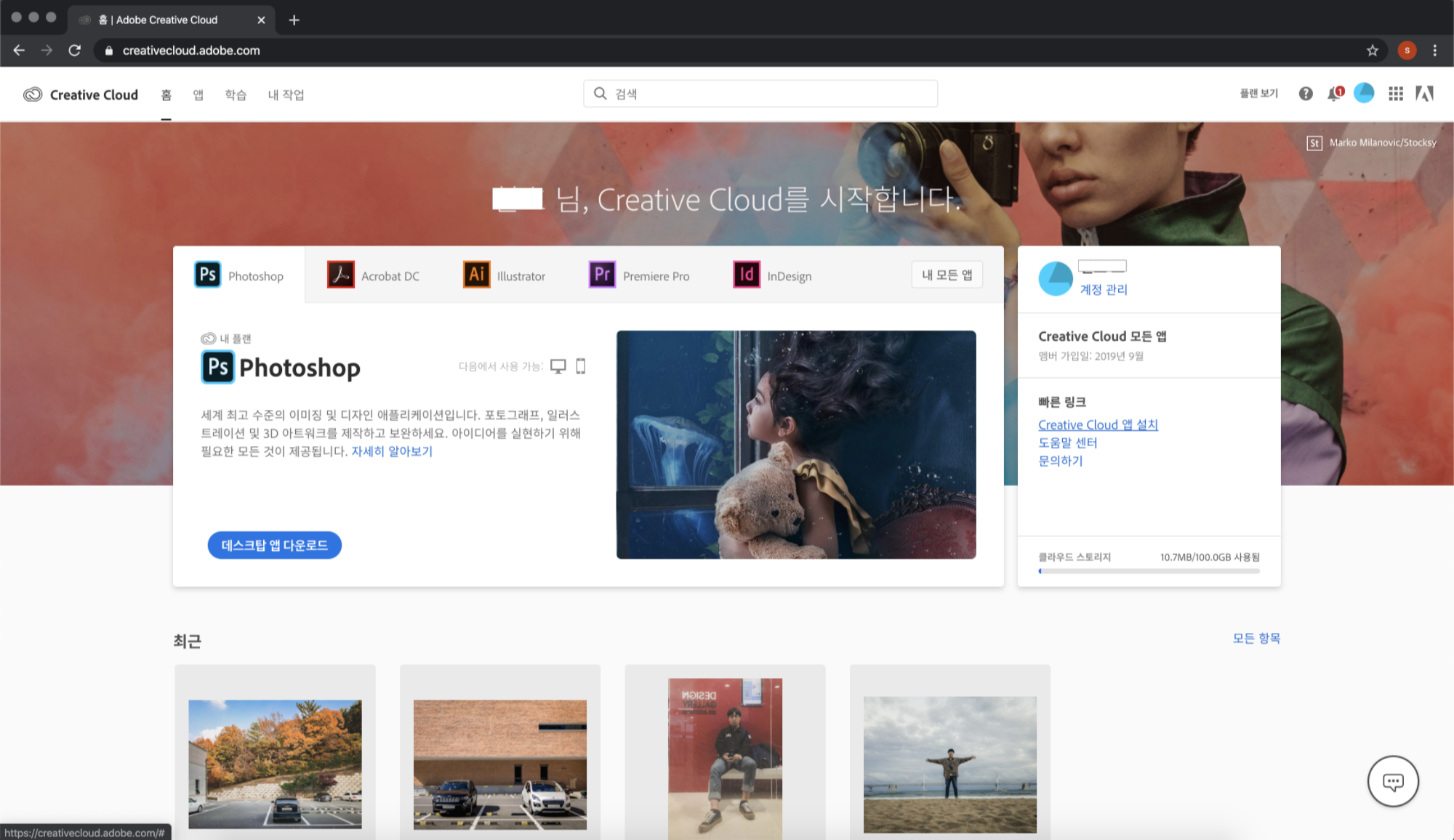1454x840 pixels.
Task: Open the brick wall parked cars thumbnail
Action: pyautogui.click(x=500, y=764)
